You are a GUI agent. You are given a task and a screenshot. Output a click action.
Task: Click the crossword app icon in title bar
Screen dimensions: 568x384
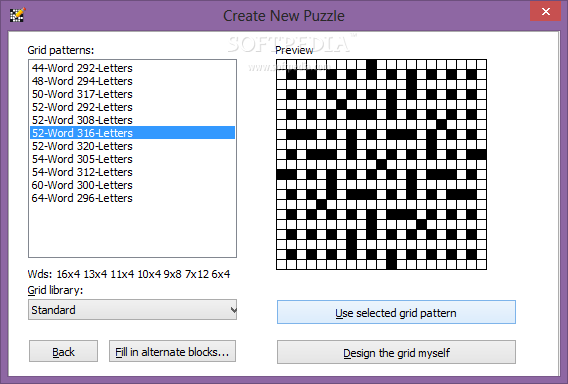pyautogui.click(x=17, y=15)
